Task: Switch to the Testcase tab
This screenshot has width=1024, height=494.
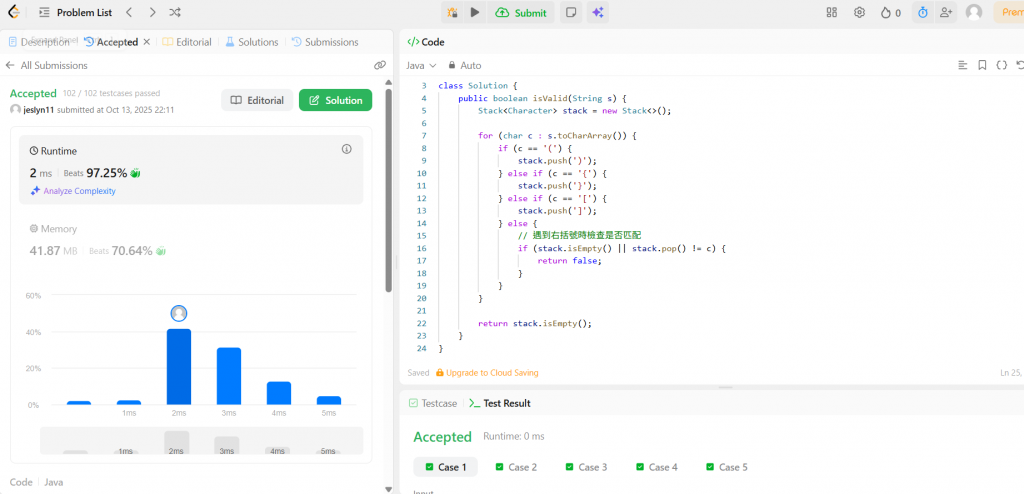Action: click(432, 403)
